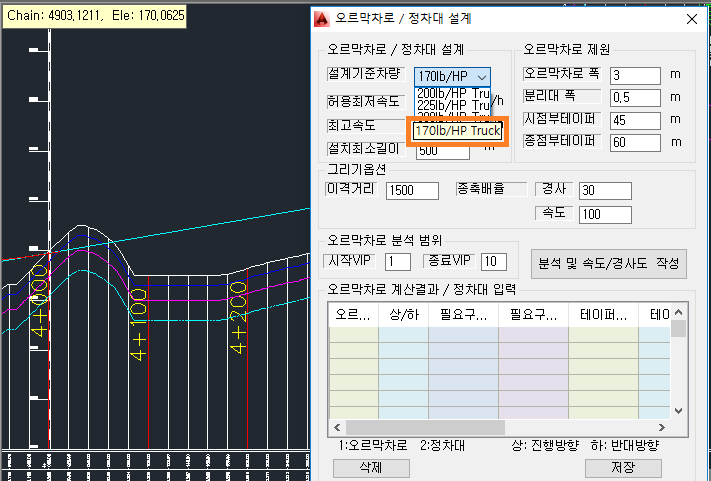Close the 오르막차로 / 정차대 설계 dialog
The height and width of the screenshot is (481, 711).
click(x=689, y=18)
